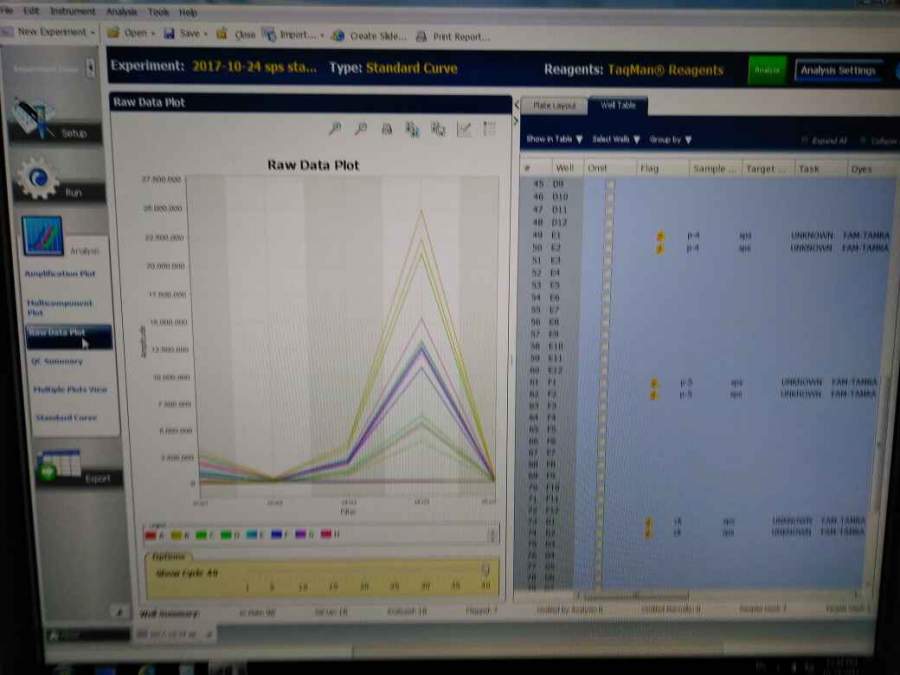Click the Create Slide icon in toolbar
The image size is (900, 675).
point(339,36)
